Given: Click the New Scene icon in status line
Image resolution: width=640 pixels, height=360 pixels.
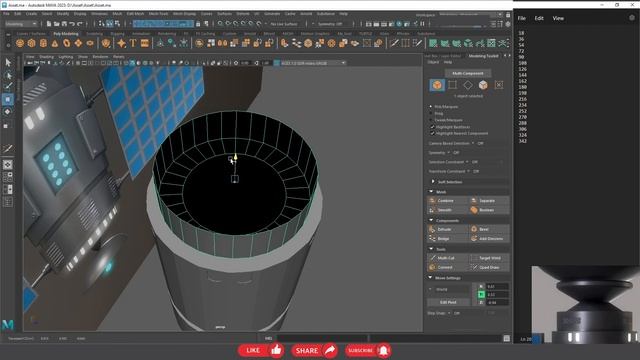Looking at the screenshot, I should click(49, 24).
